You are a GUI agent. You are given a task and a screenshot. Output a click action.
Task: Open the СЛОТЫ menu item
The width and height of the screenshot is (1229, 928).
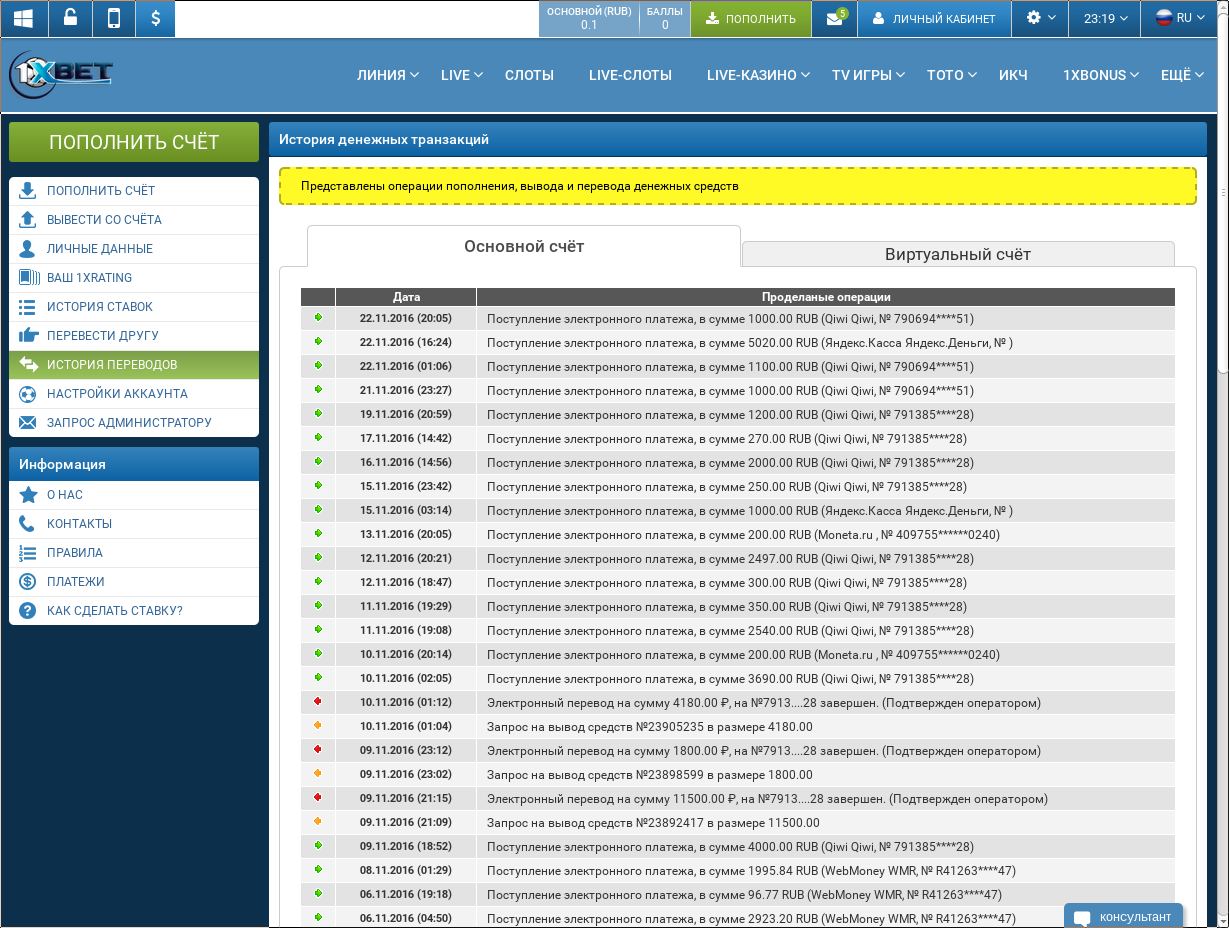529,75
